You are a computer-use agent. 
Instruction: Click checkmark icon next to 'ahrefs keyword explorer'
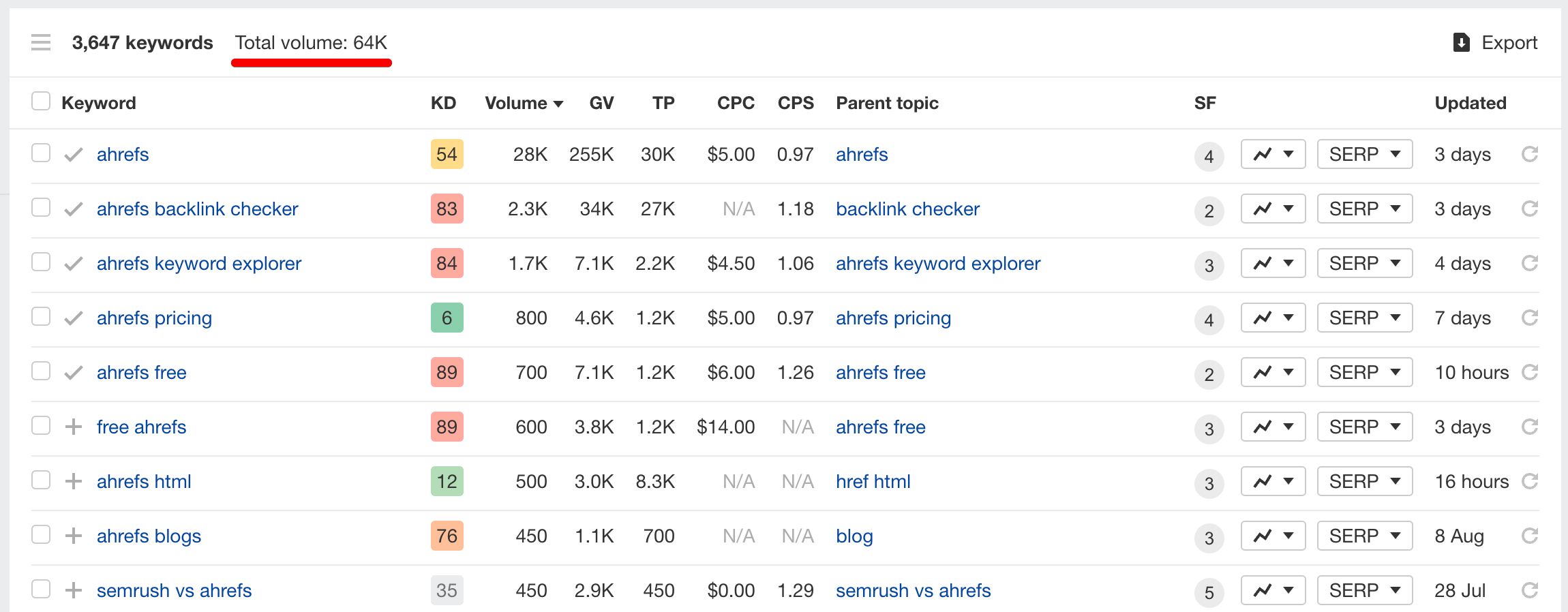click(x=74, y=264)
